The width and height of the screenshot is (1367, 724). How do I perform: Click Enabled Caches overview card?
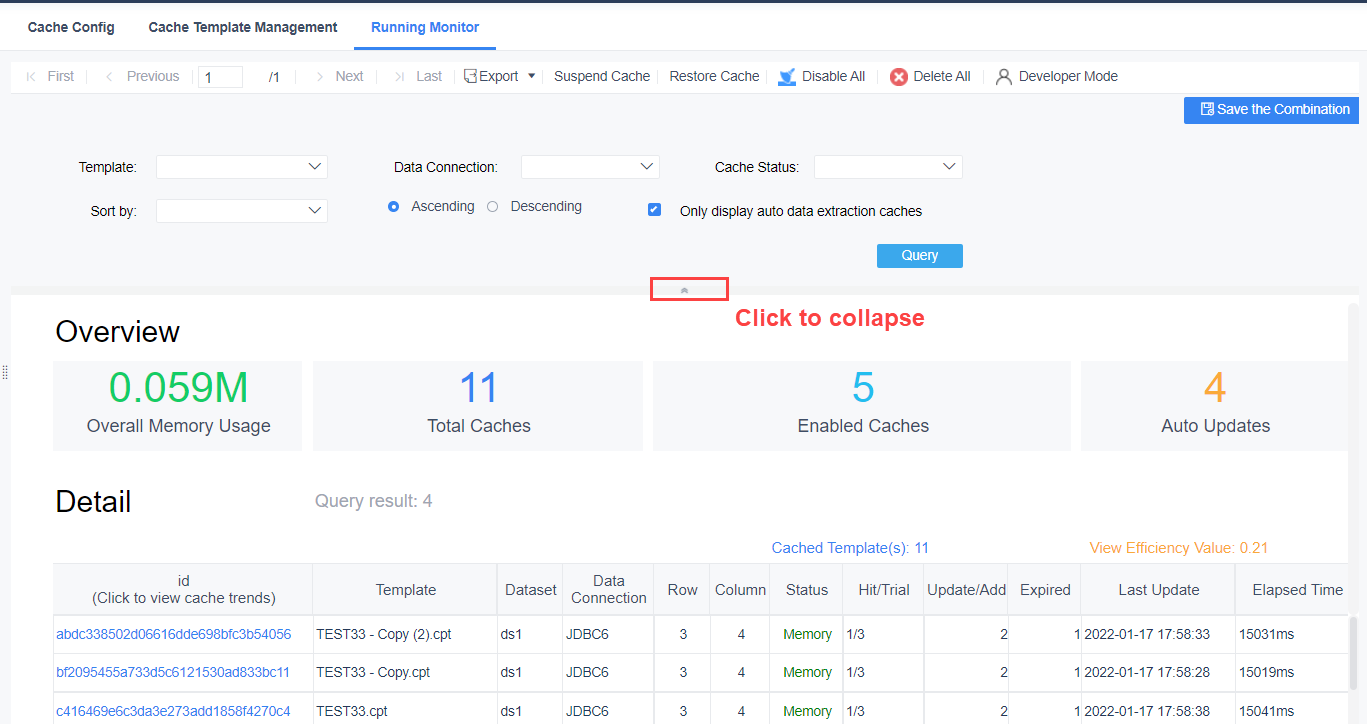pyautogui.click(x=862, y=406)
